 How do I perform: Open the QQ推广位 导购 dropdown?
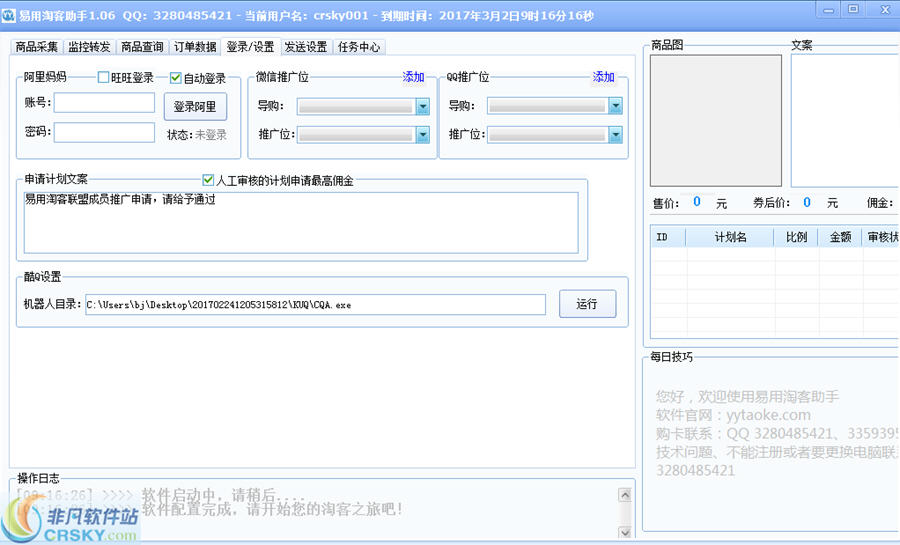[615, 106]
